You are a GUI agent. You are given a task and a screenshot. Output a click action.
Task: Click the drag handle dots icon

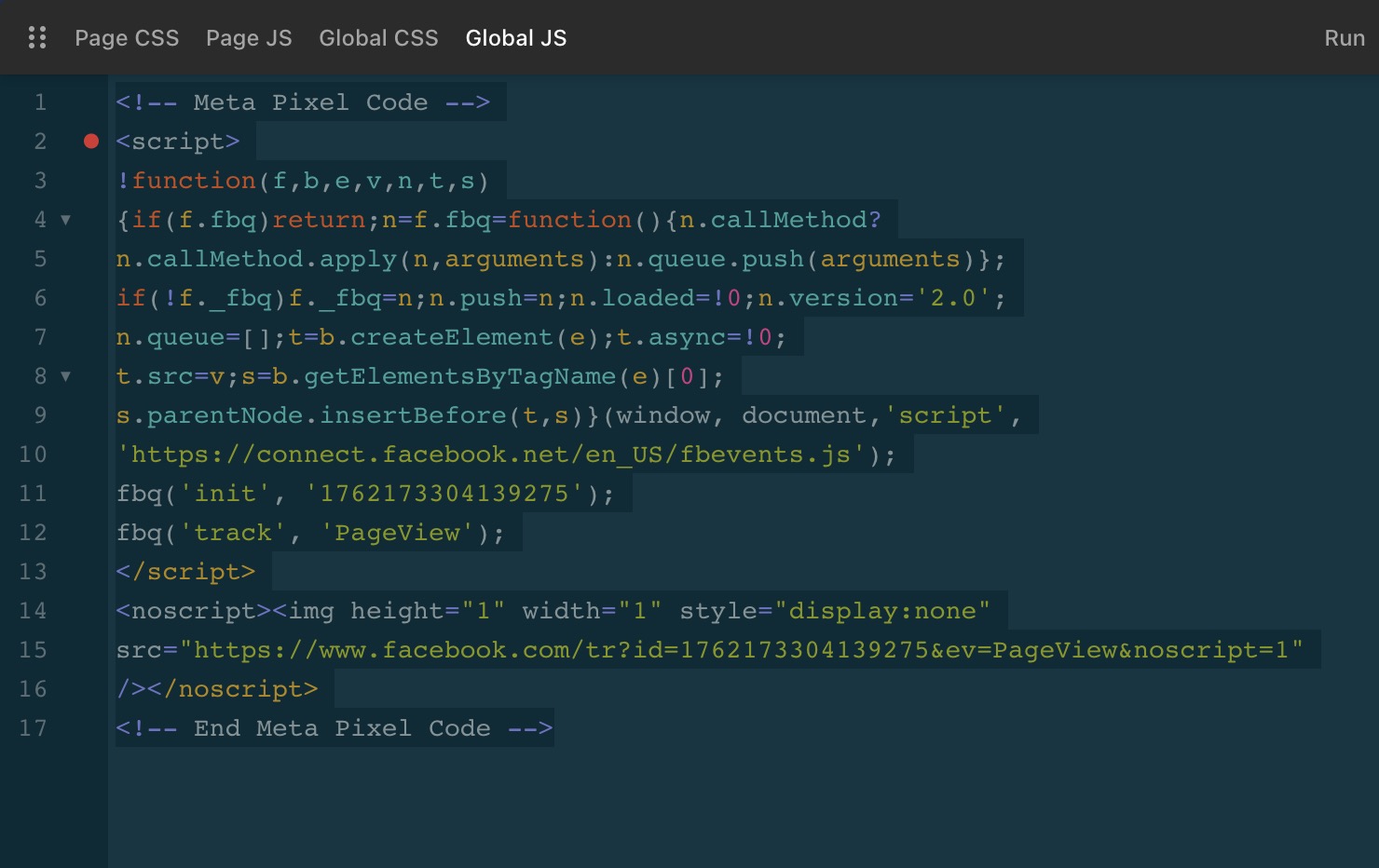[x=37, y=38]
